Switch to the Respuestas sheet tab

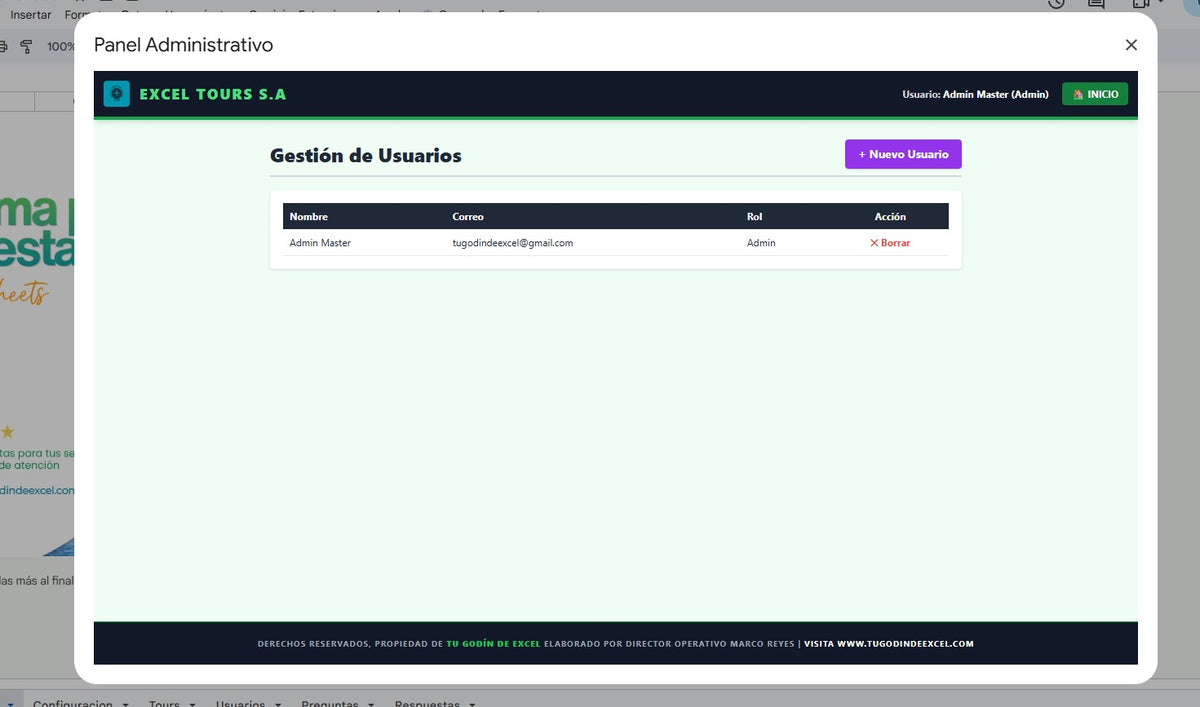pos(427,703)
